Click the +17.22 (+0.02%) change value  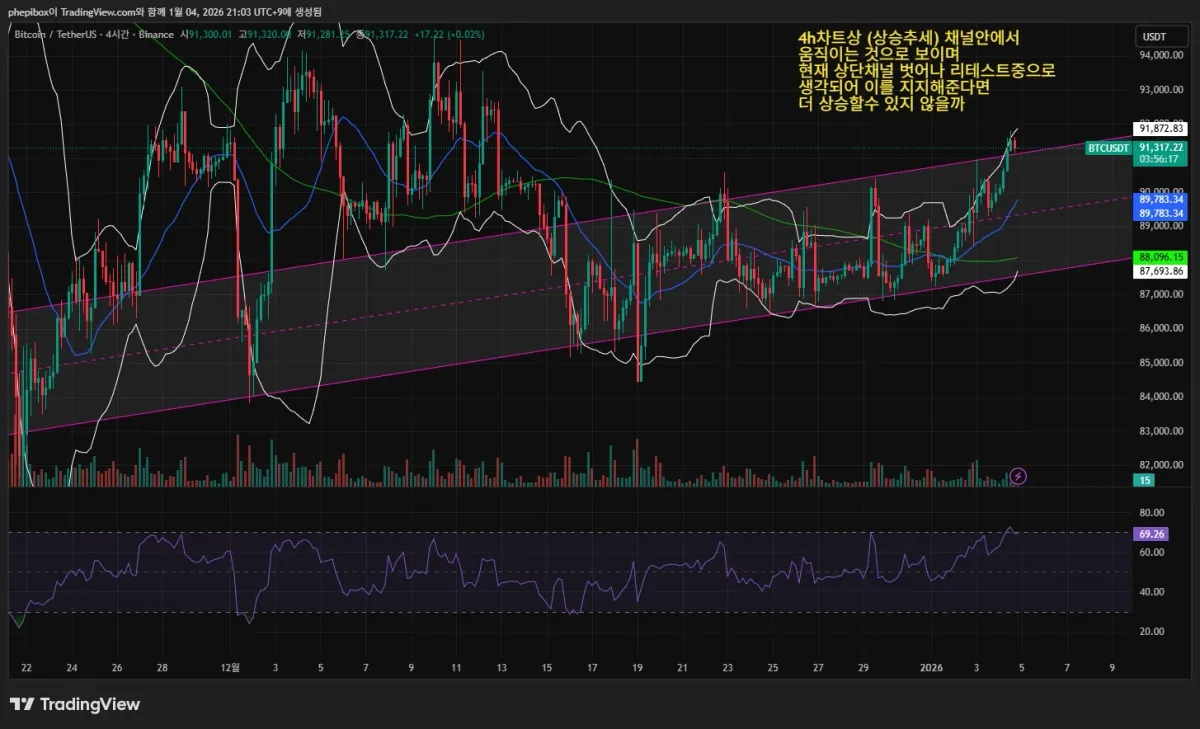click(x=449, y=34)
